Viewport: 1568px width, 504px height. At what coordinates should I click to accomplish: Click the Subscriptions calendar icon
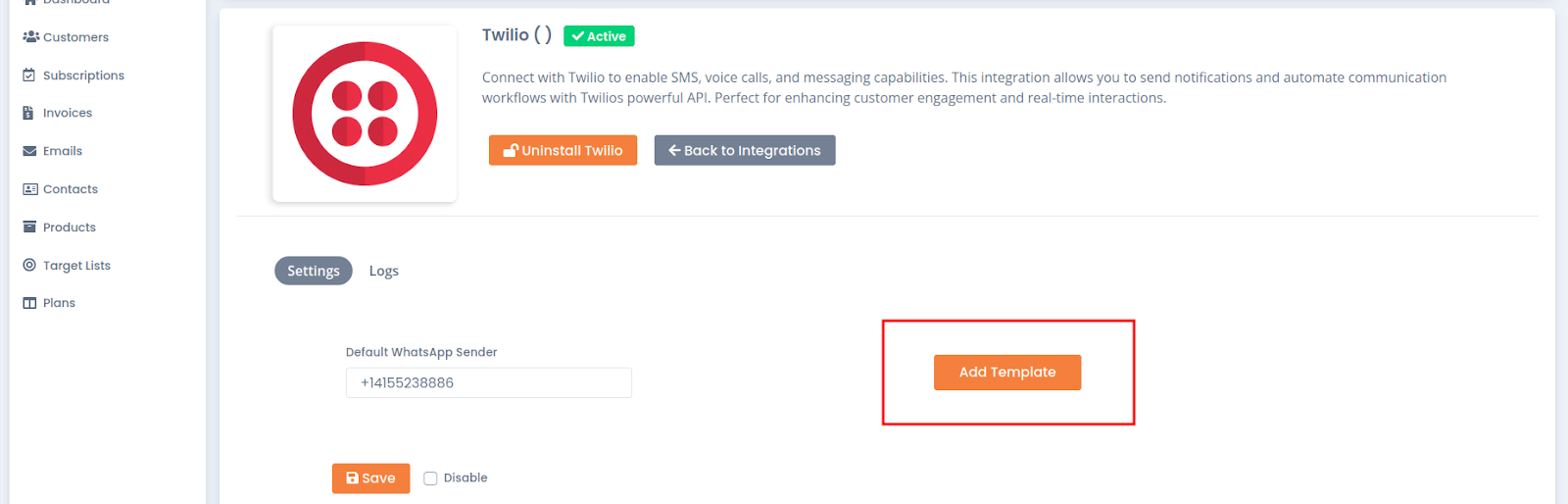click(x=29, y=76)
